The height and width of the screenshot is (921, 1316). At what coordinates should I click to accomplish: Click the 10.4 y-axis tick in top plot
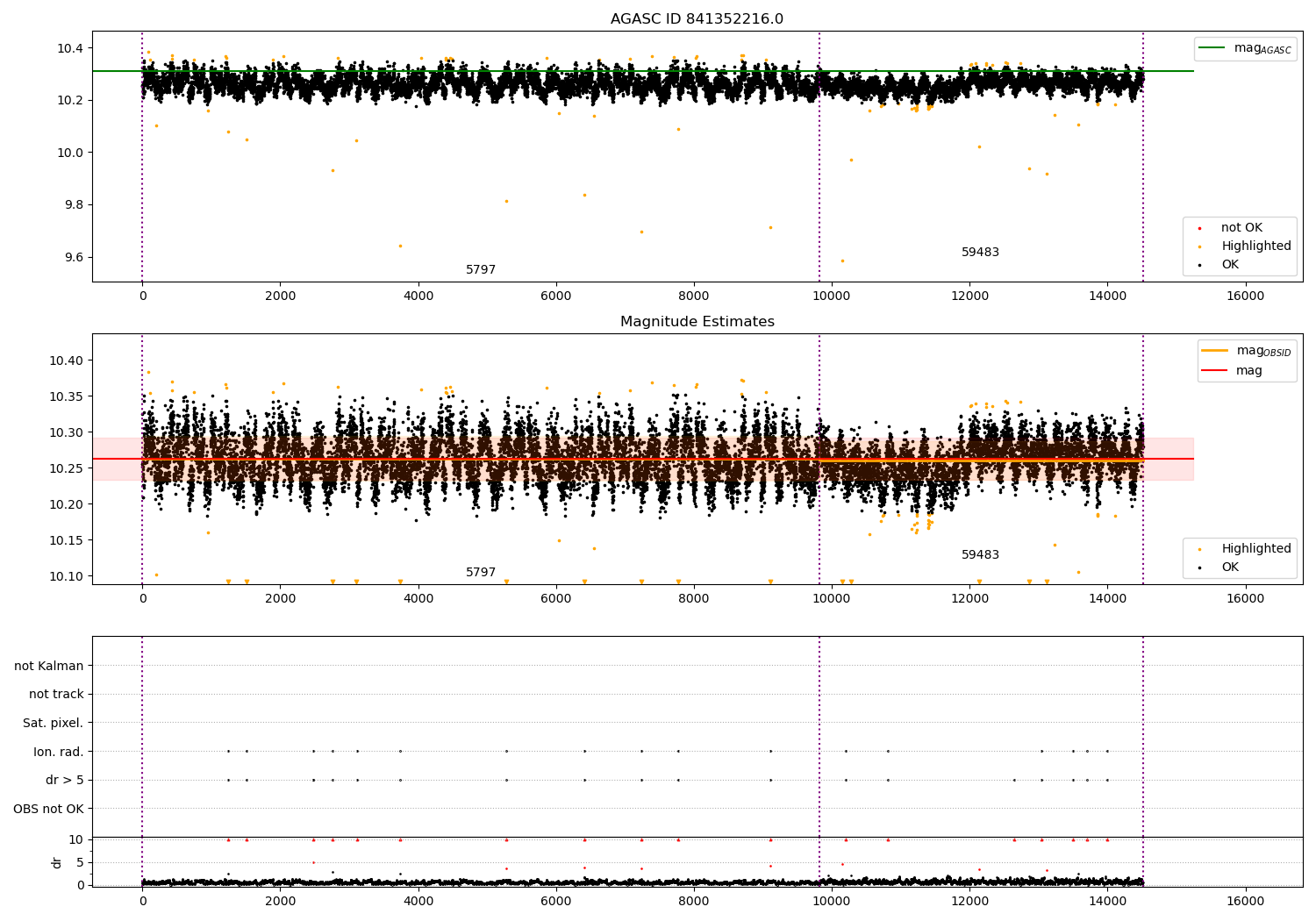click(x=70, y=48)
